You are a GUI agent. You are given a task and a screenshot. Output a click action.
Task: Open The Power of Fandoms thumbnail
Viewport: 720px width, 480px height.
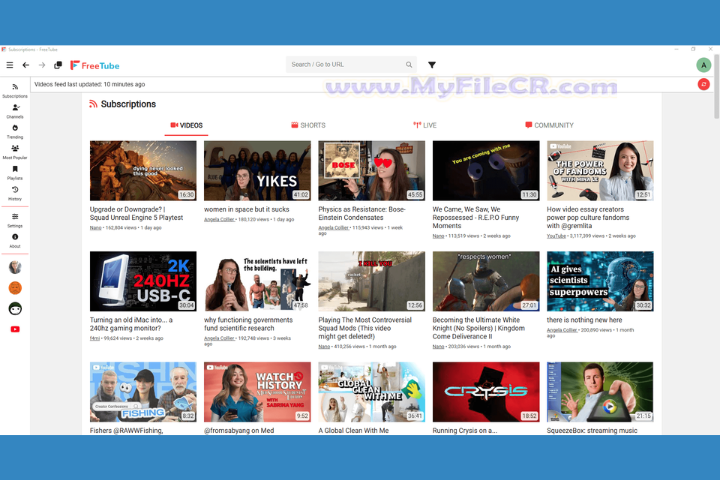click(600, 170)
